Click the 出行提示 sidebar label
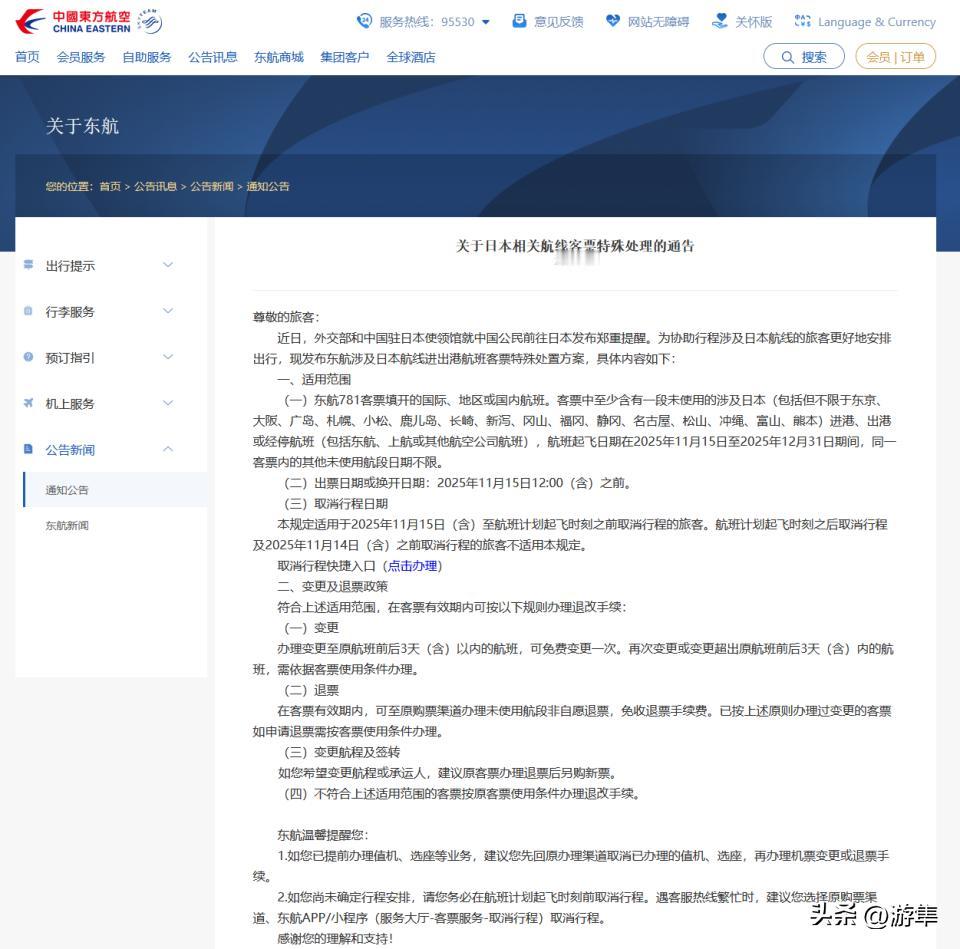The height and width of the screenshot is (949, 960). [x=70, y=266]
